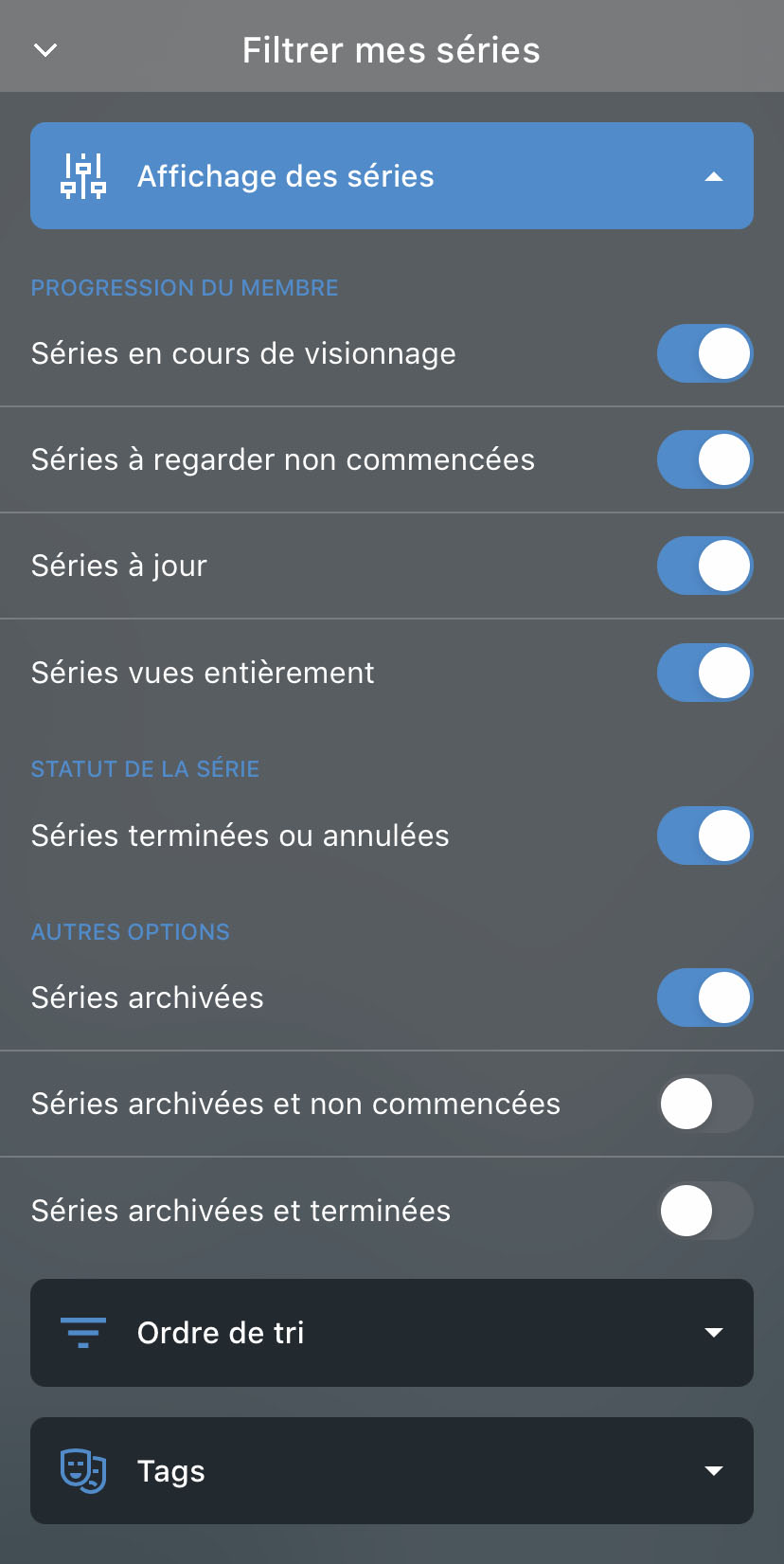The width and height of the screenshot is (784, 1564).
Task: Select the Séries à jour label text
Action: (x=119, y=566)
